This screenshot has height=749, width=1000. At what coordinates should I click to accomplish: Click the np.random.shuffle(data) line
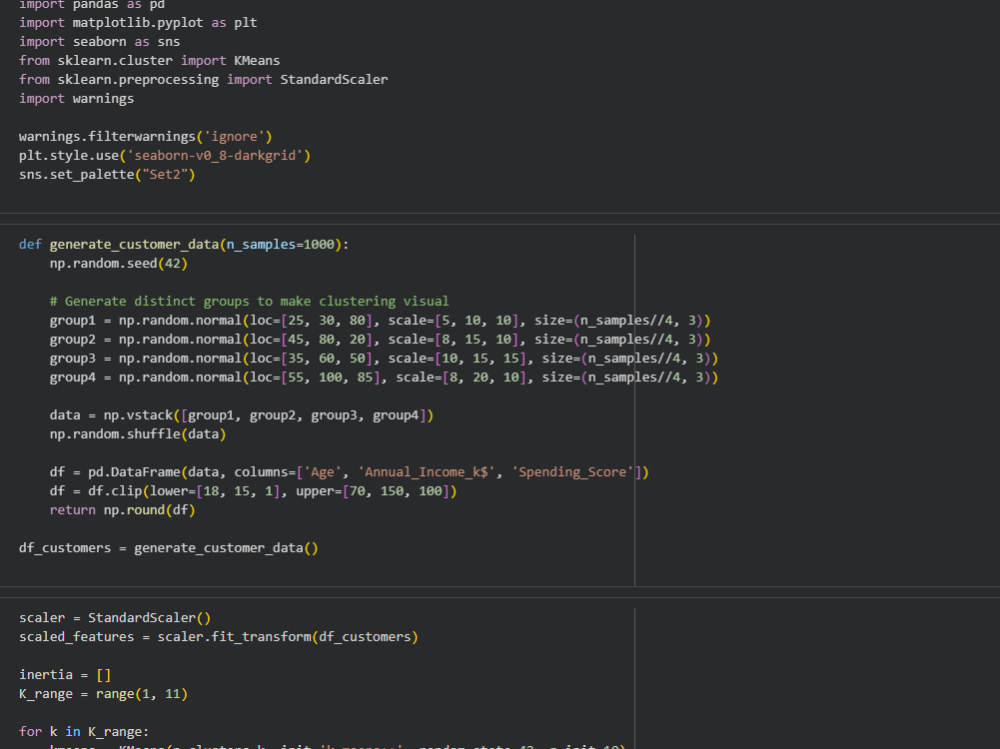pyautogui.click(x=138, y=434)
